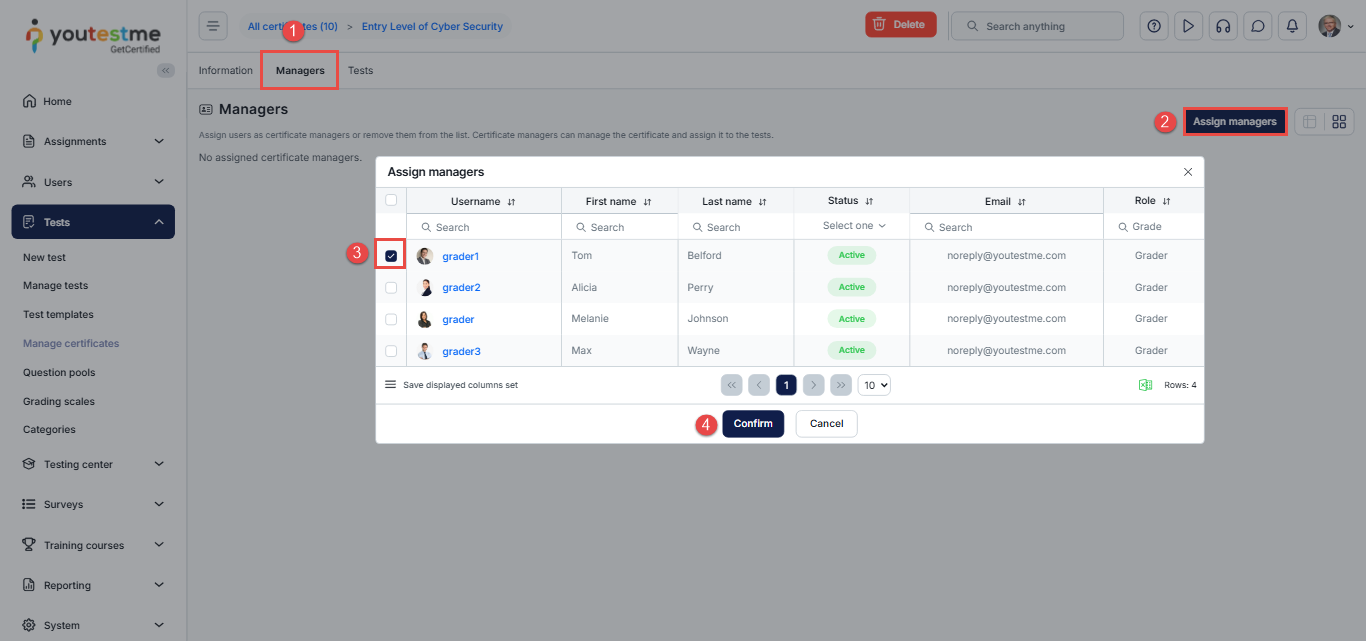Switch to grid card view icon
The width and height of the screenshot is (1366, 641).
(x=1339, y=122)
